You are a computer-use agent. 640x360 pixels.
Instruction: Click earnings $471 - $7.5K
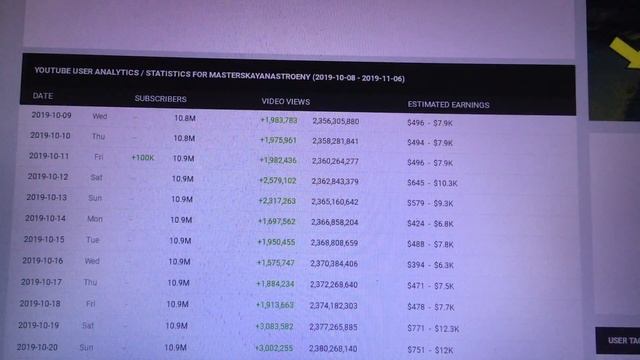[431, 286]
